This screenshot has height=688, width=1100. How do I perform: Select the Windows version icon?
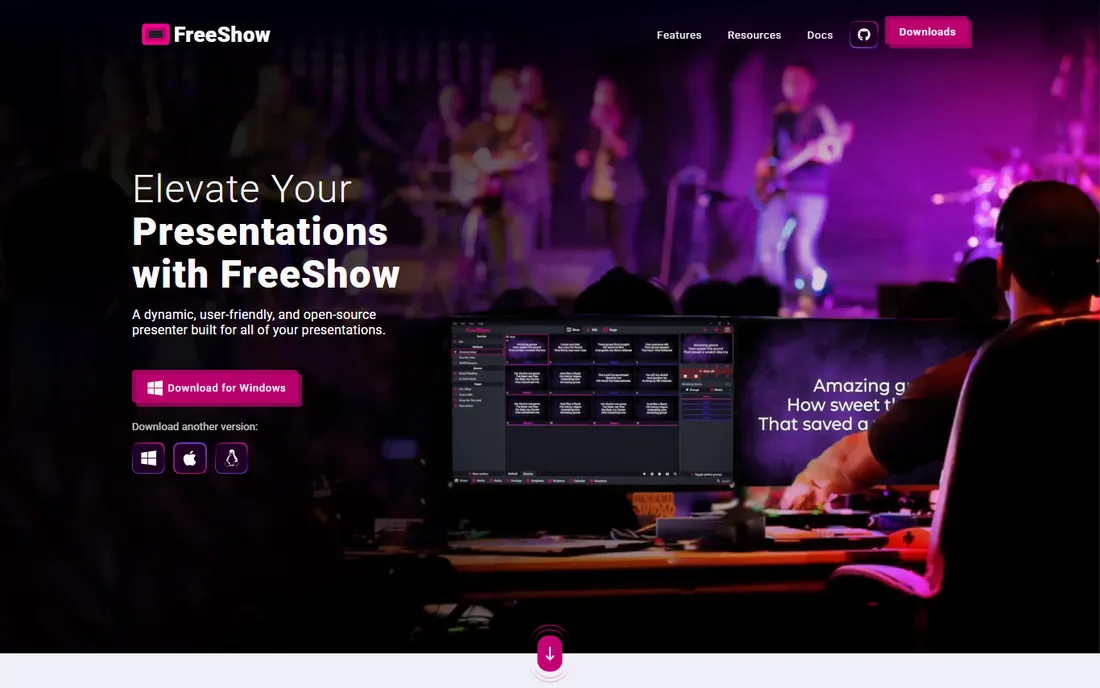tap(148, 458)
